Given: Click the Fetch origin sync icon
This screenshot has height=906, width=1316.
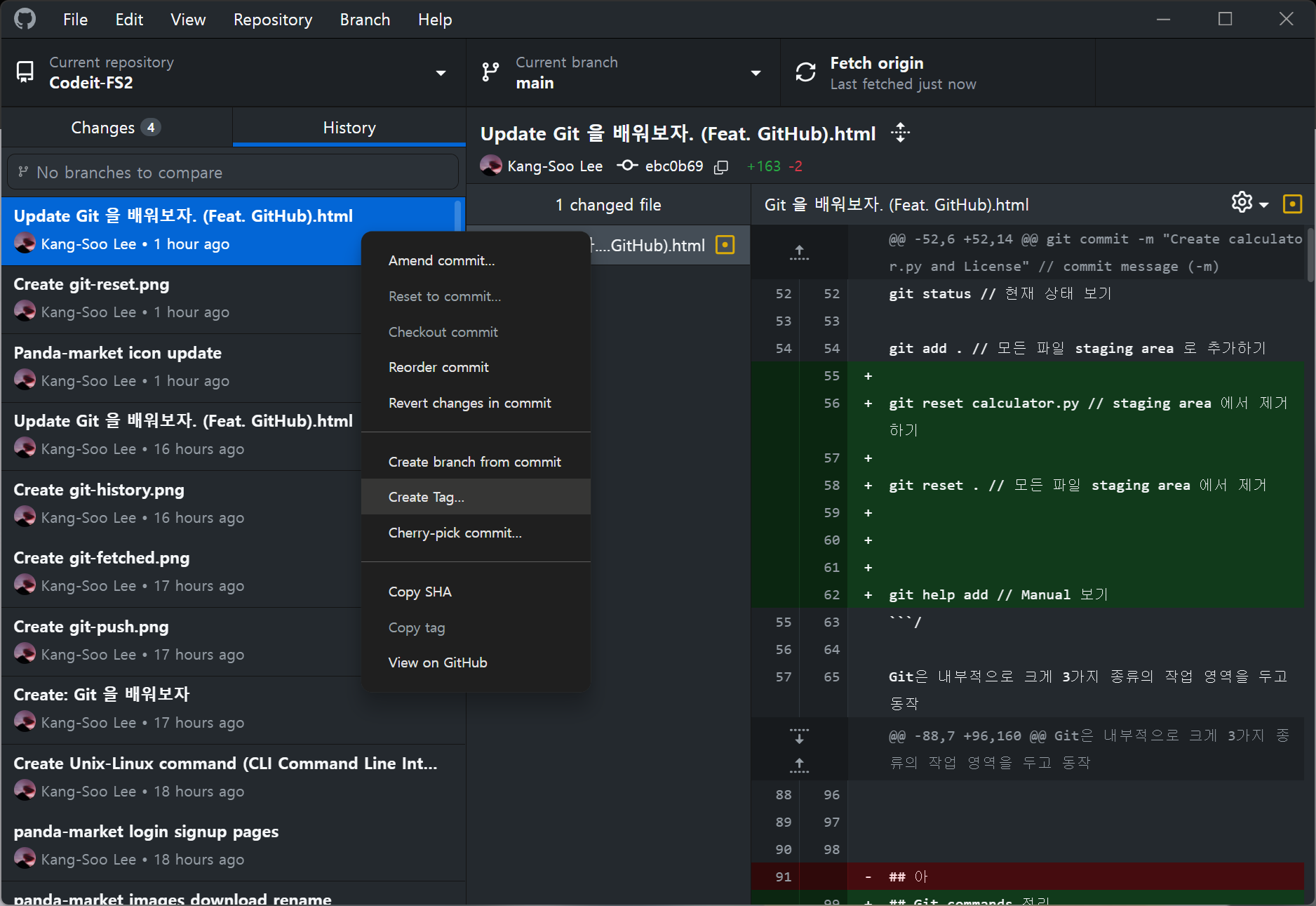Looking at the screenshot, I should pyautogui.click(x=805, y=72).
